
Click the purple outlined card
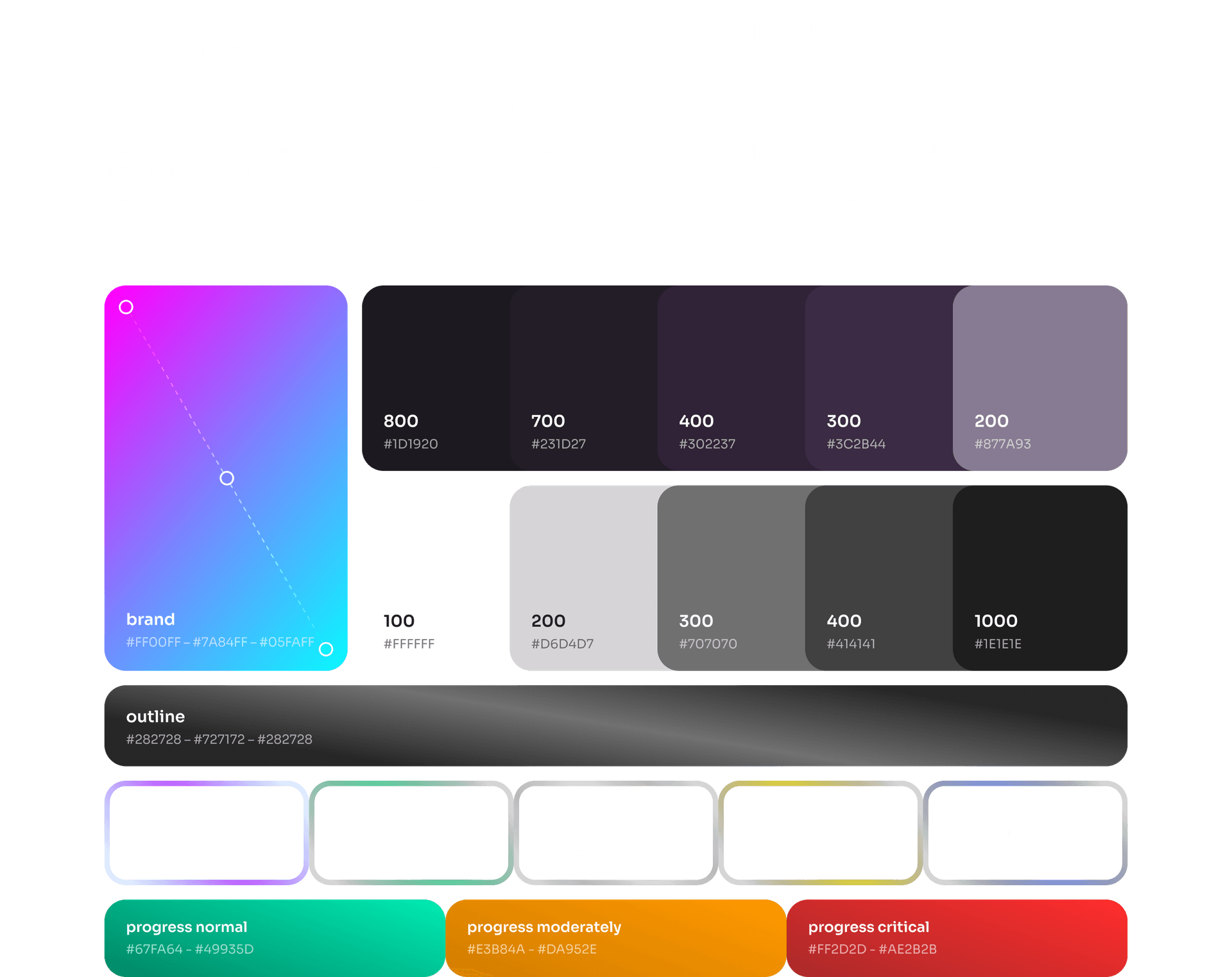click(x=207, y=833)
